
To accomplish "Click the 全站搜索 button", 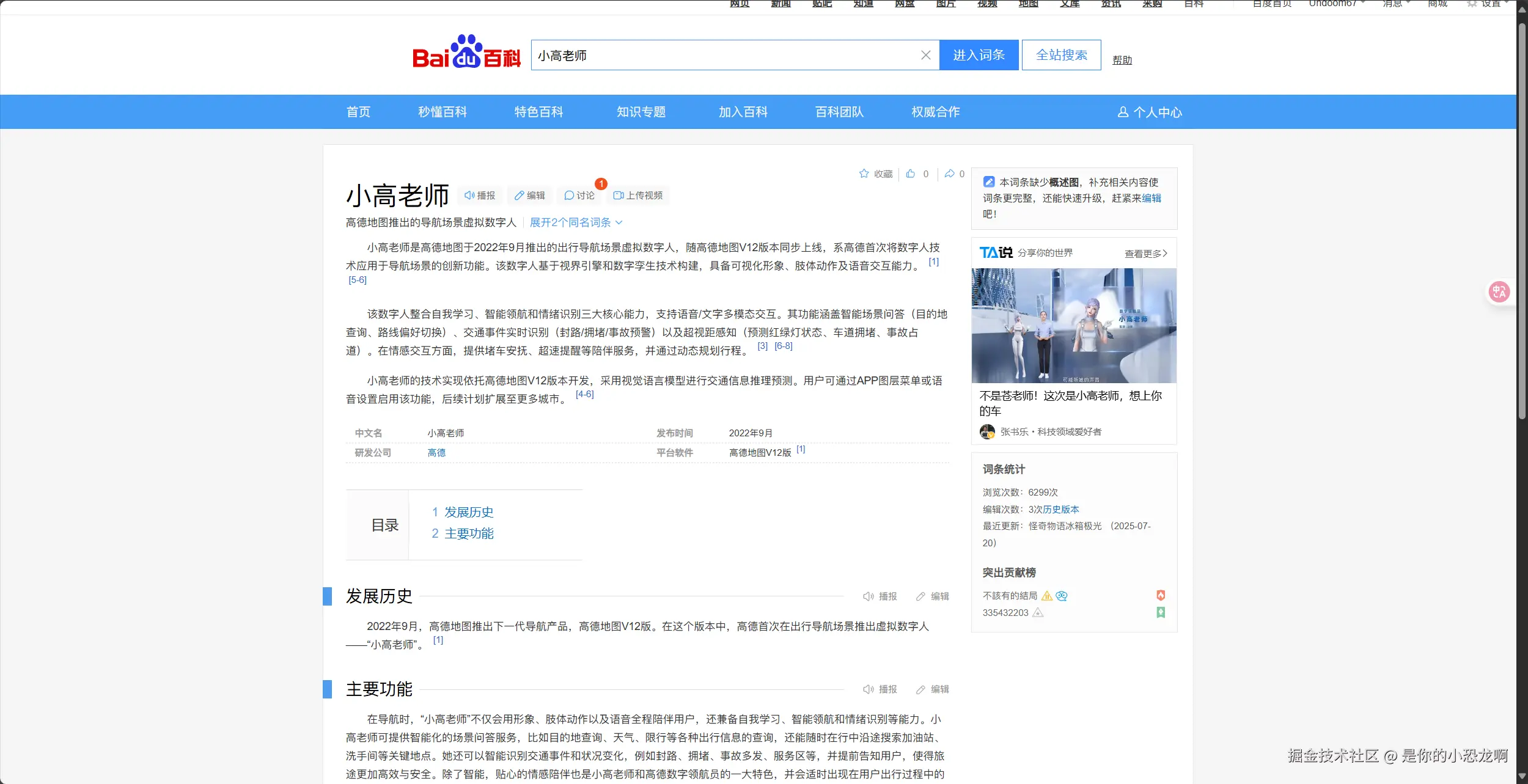I will [1061, 56].
